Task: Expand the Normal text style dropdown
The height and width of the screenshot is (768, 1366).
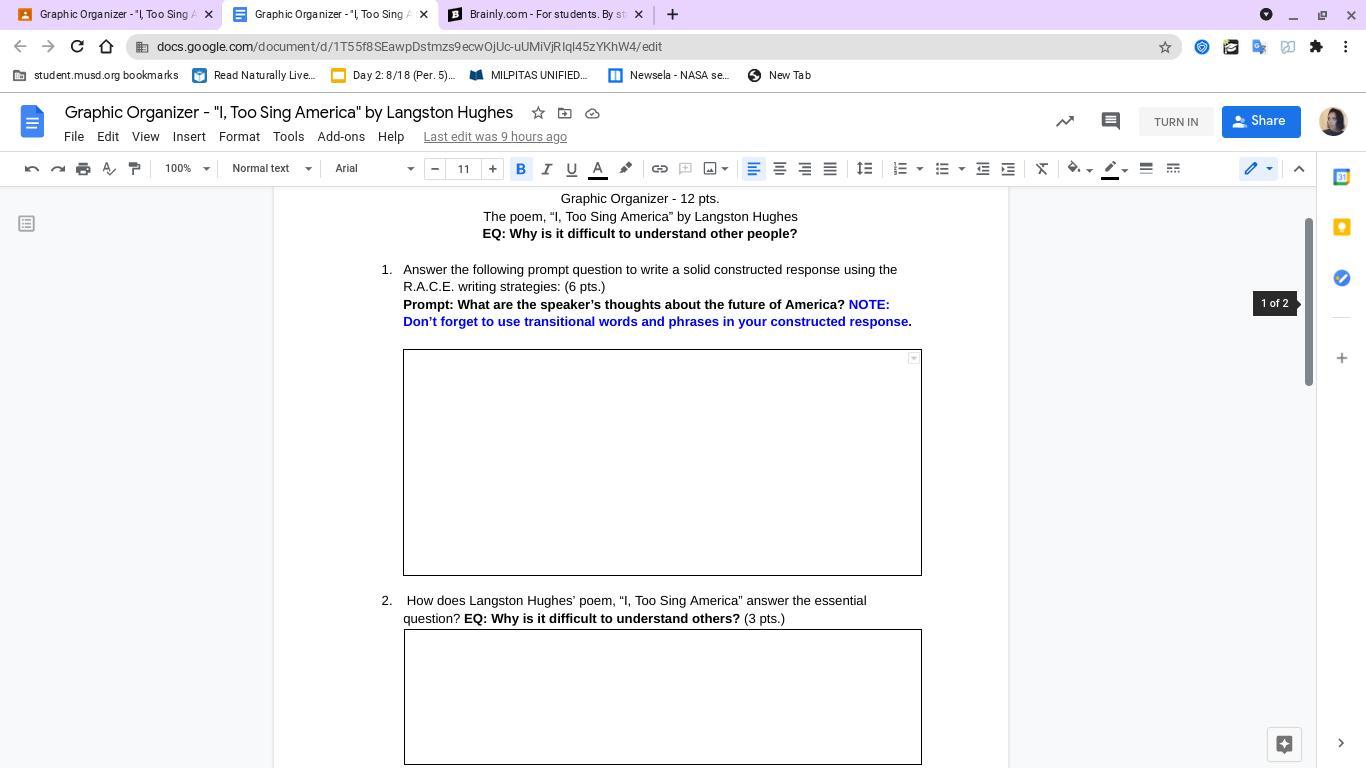Action: 271,169
